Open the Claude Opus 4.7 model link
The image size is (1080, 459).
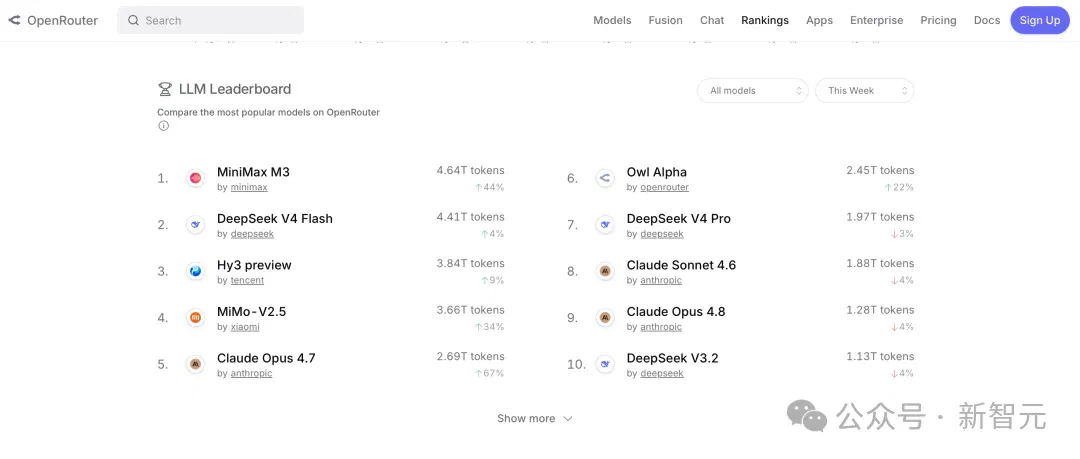(266, 358)
